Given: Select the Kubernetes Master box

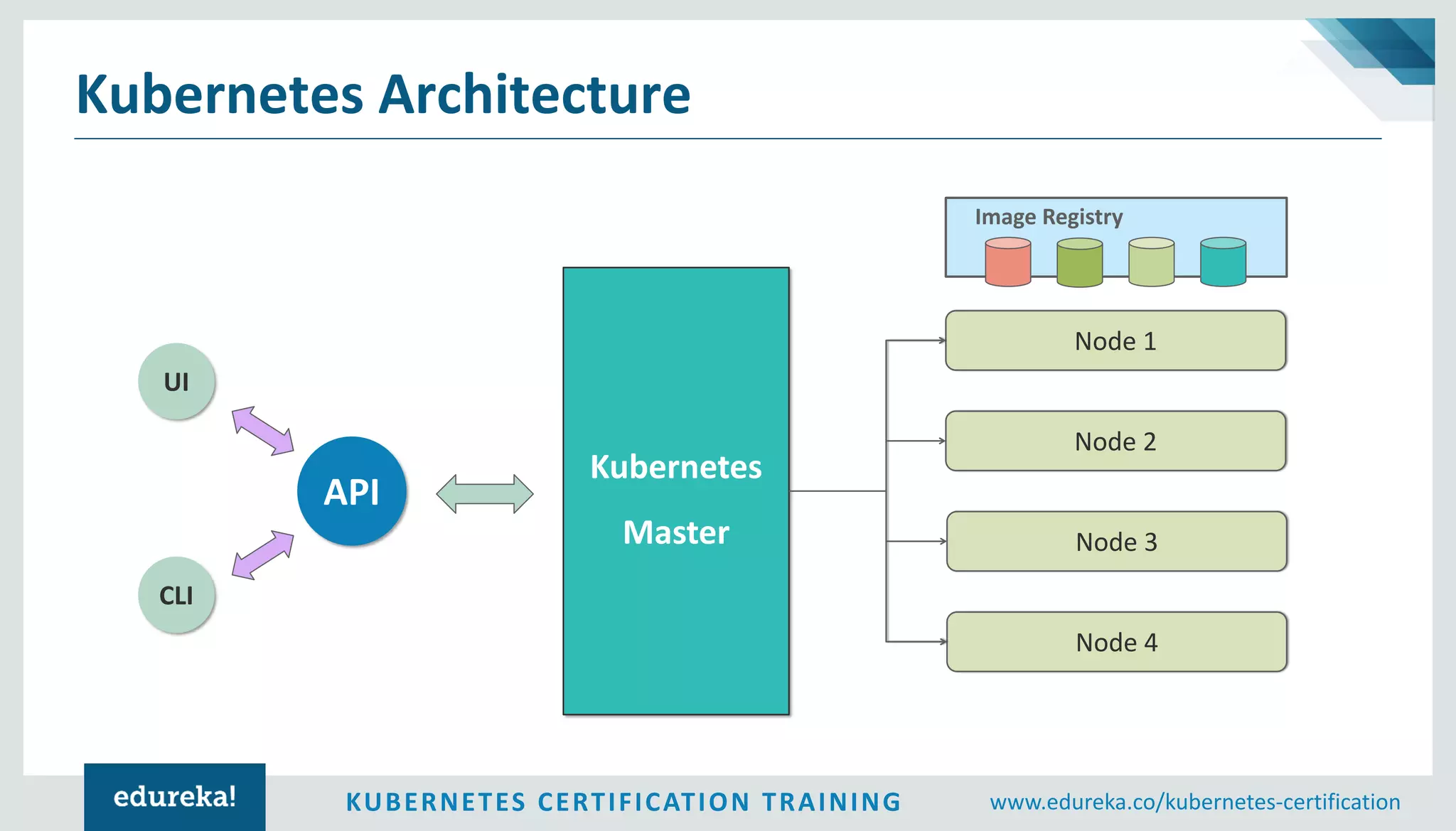Looking at the screenshot, I should coord(676,491).
